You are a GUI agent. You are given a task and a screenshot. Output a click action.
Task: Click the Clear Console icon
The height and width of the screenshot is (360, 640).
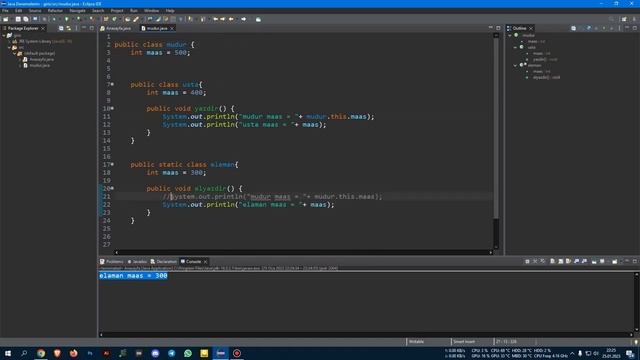pos(552,261)
